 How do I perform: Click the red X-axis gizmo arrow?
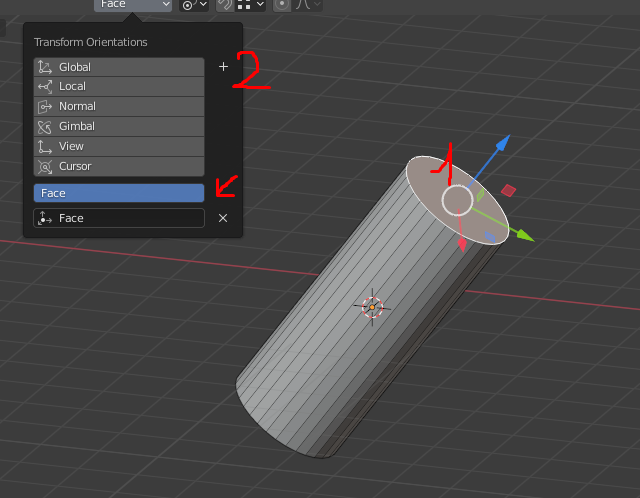click(461, 244)
